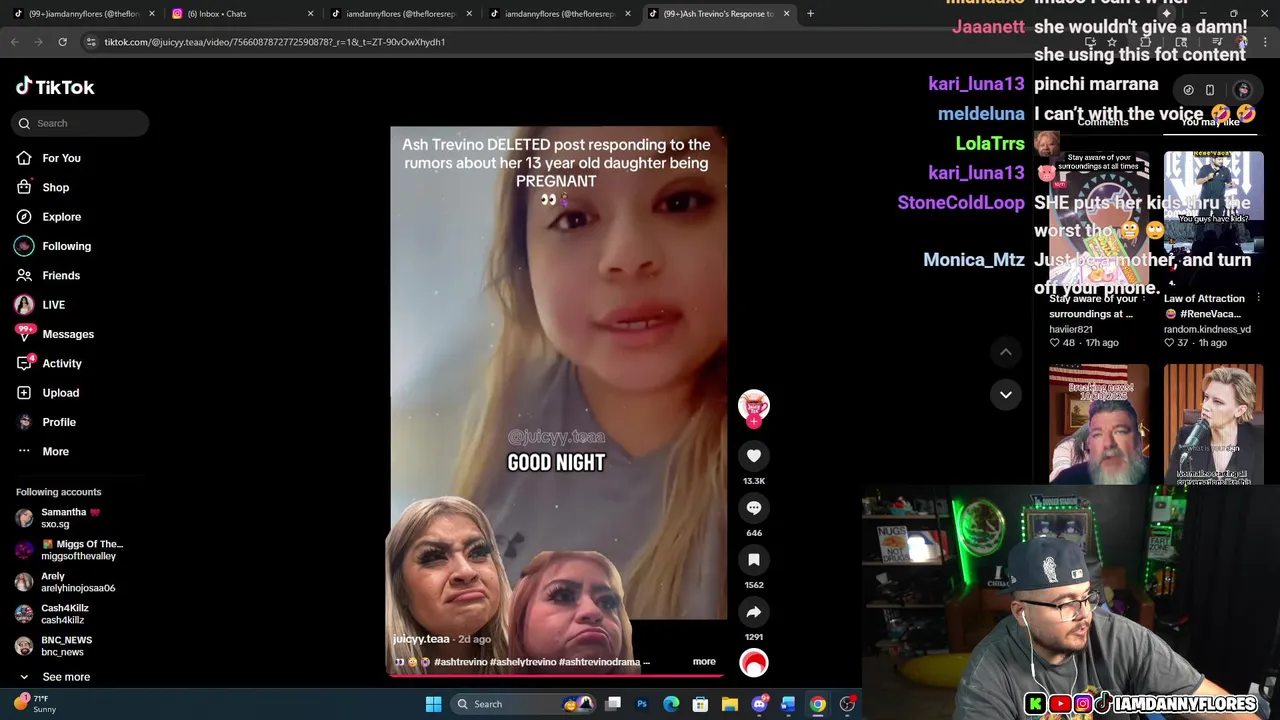Open File Explorer from taskbar
1280x720 pixels.
pos(730,704)
